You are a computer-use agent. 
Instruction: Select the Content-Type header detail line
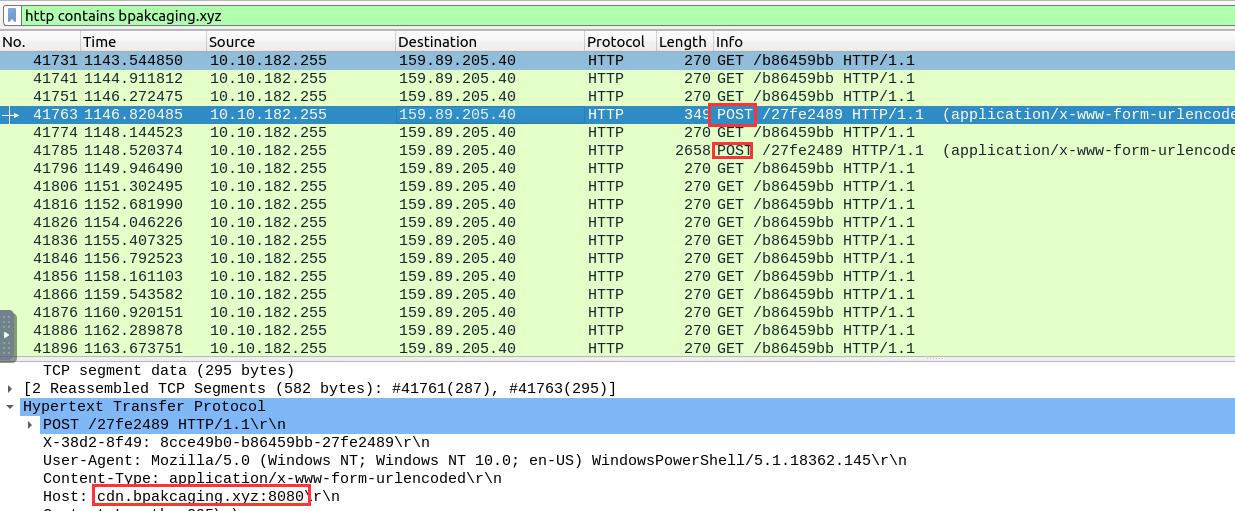[272, 479]
